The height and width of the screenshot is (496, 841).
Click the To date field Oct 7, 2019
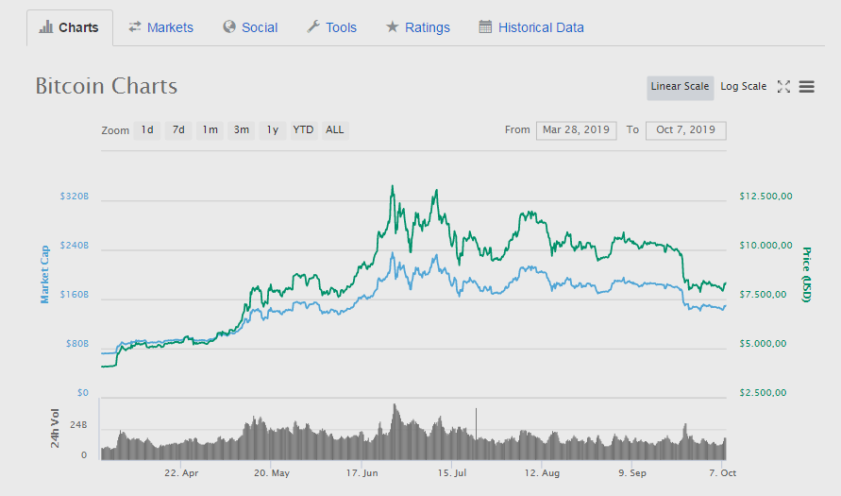686,130
